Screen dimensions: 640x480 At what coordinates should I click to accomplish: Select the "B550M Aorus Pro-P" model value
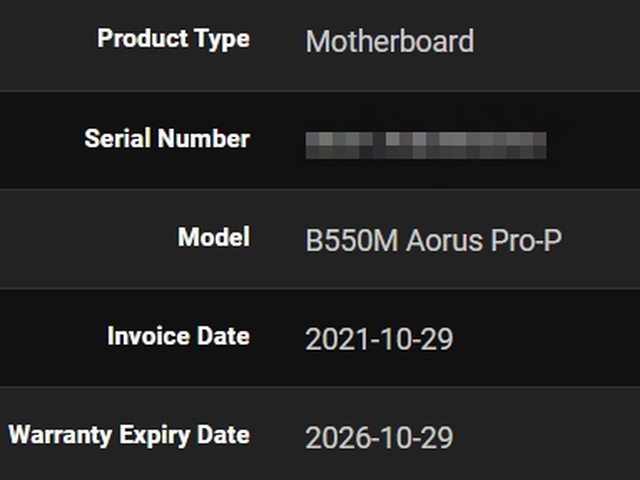(433, 241)
